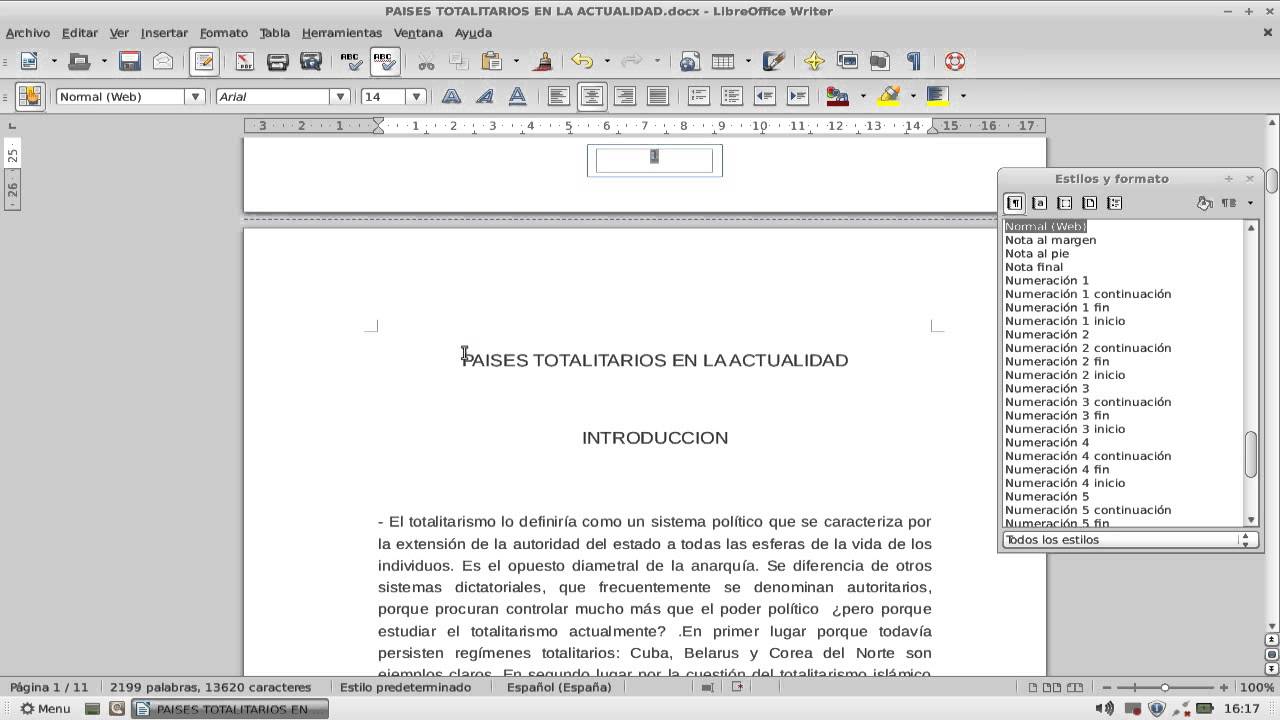This screenshot has height=720, width=1280.
Task: Show Paragraph Styles in the styles panel
Action: click(x=1014, y=203)
